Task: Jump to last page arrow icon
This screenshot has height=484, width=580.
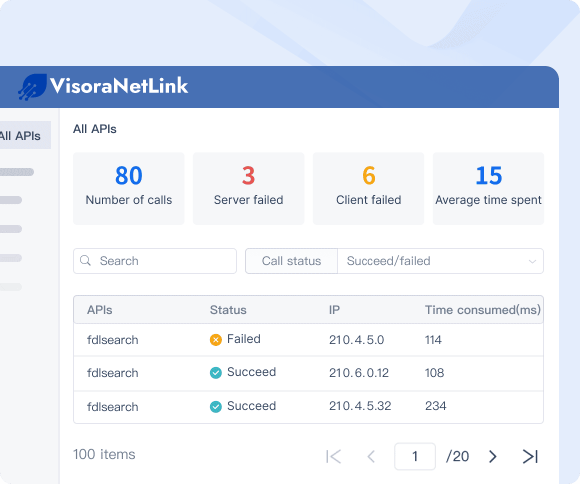Action: click(x=530, y=456)
